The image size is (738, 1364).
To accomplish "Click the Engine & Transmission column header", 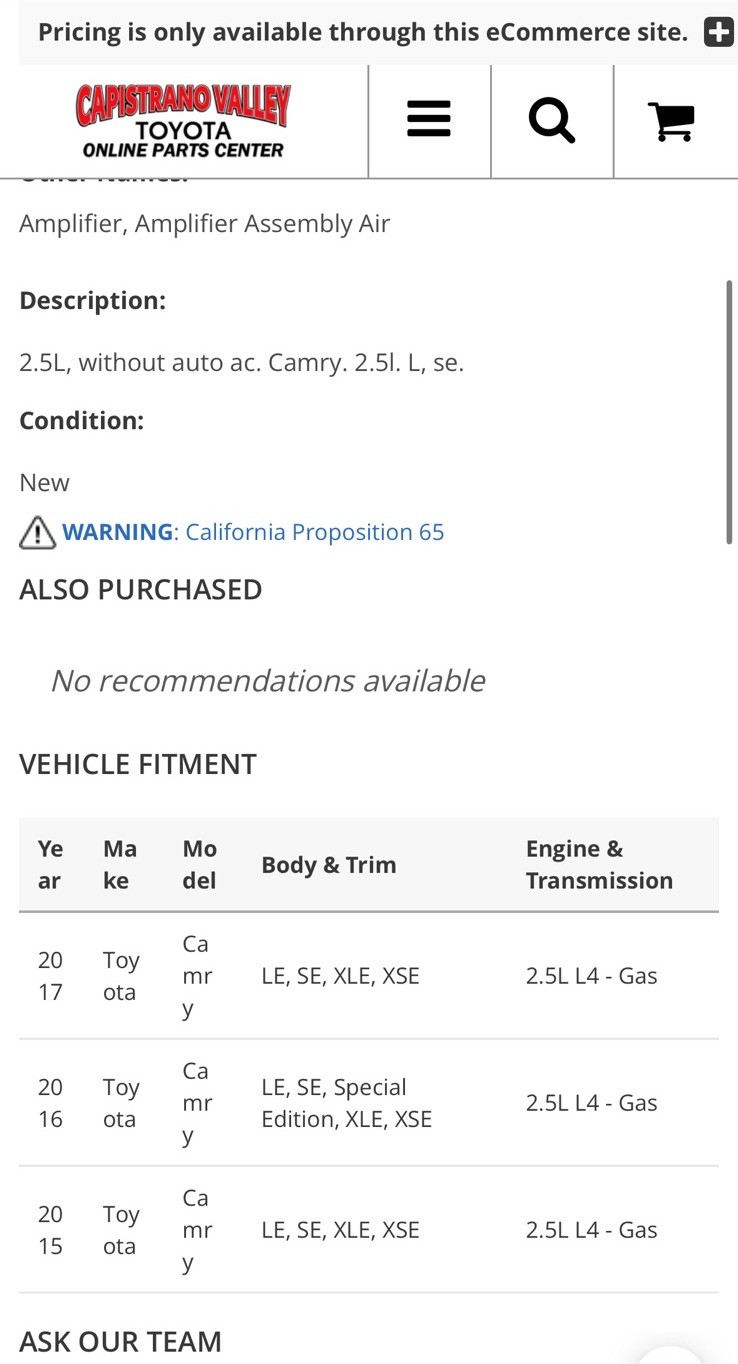I will [x=599, y=864].
